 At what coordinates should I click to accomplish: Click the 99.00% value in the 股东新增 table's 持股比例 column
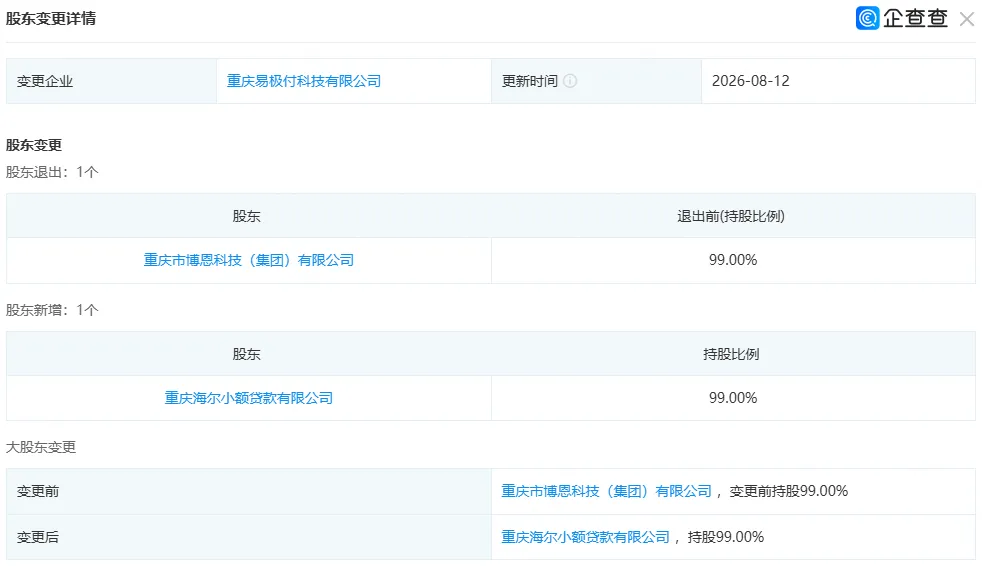click(x=733, y=398)
